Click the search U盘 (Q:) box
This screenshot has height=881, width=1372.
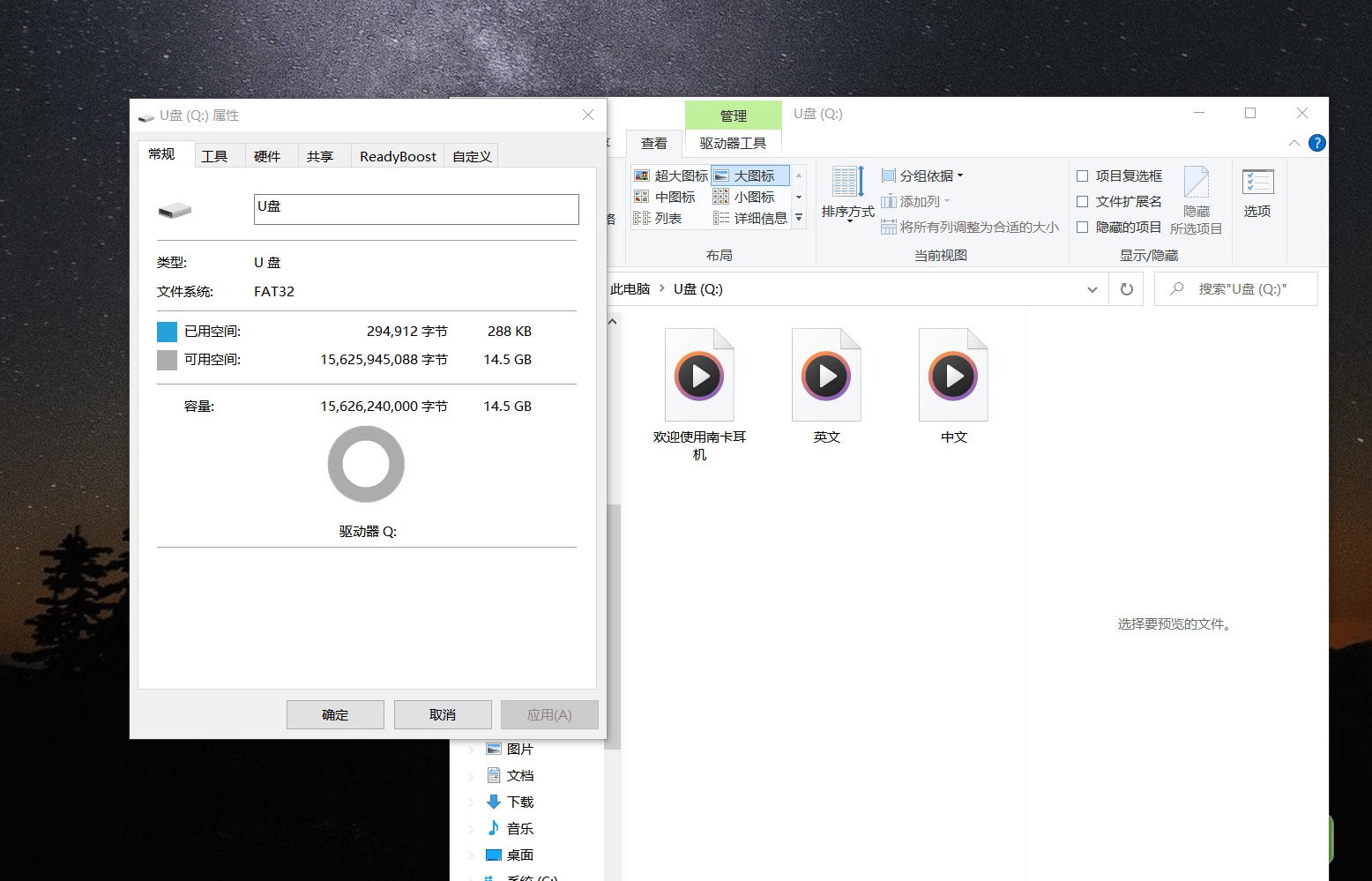[1236, 289]
